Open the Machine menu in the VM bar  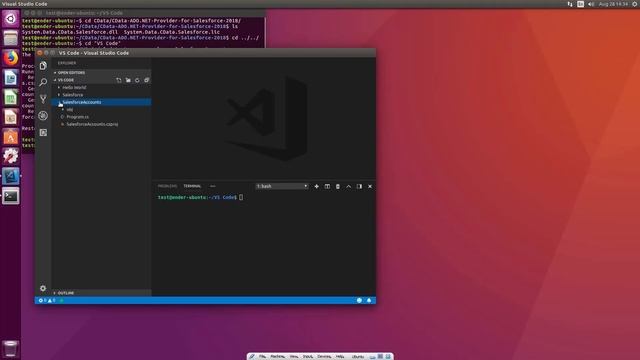(278, 356)
